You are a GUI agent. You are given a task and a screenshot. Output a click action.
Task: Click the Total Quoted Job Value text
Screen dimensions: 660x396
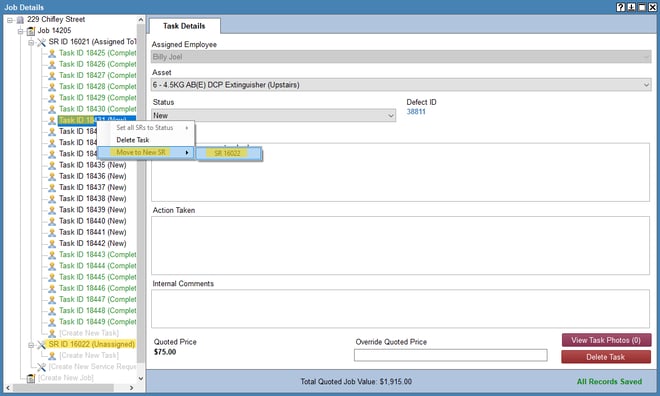(356, 382)
